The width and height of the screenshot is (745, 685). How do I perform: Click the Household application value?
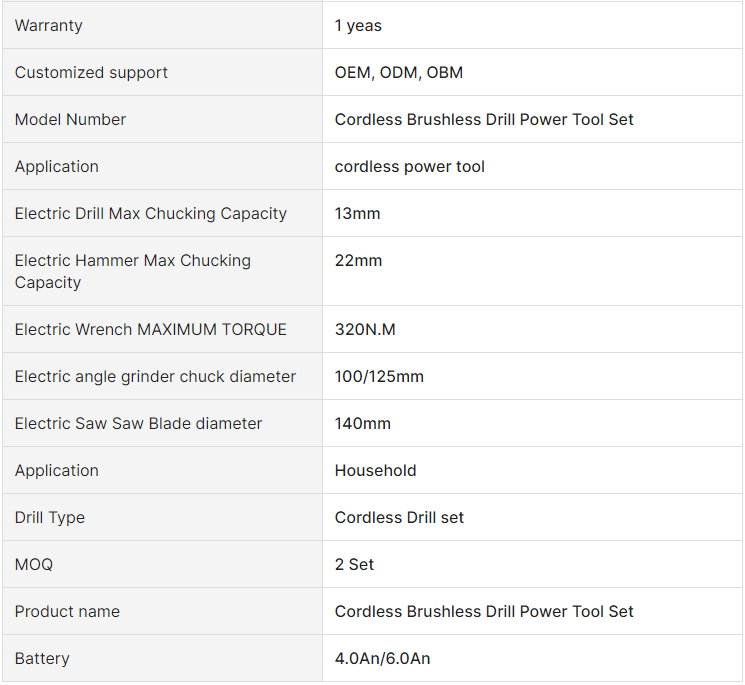375,471
